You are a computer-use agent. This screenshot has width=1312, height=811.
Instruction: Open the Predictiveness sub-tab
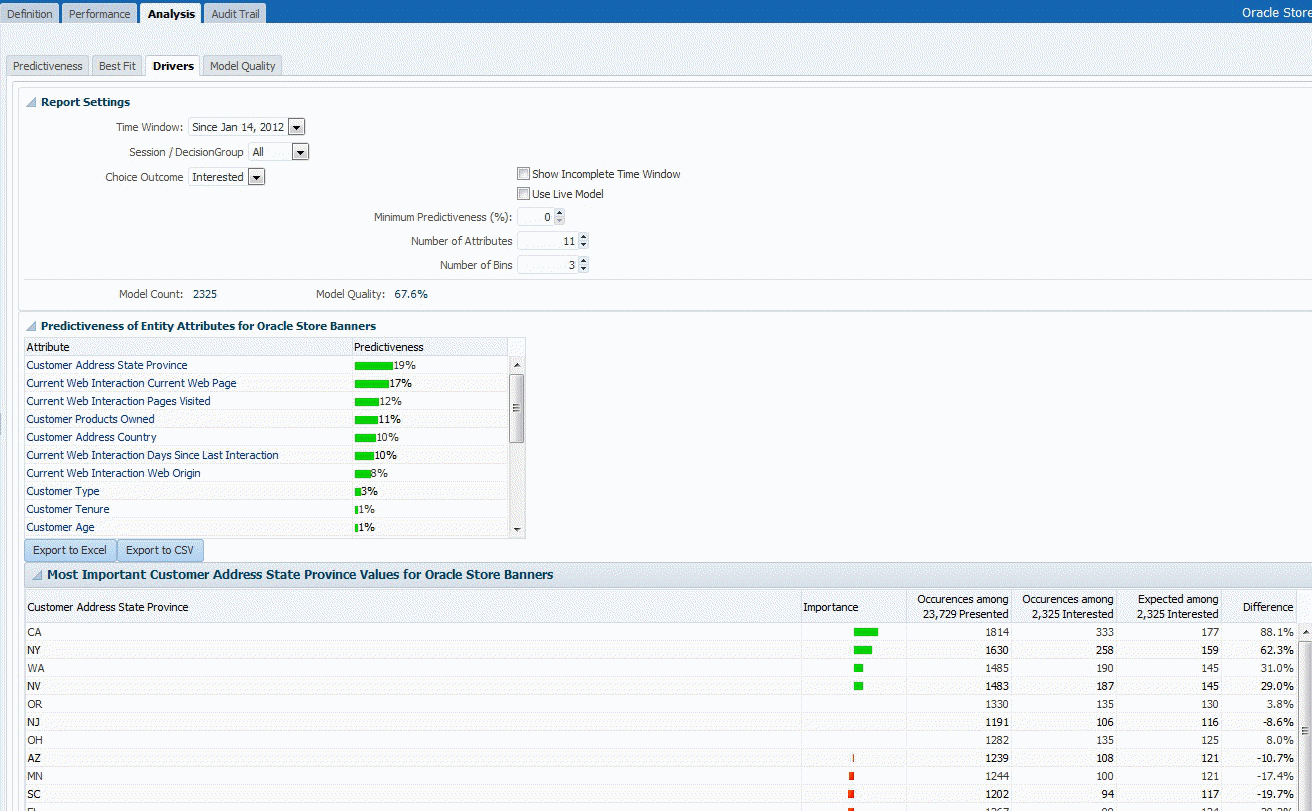(48, 66)
